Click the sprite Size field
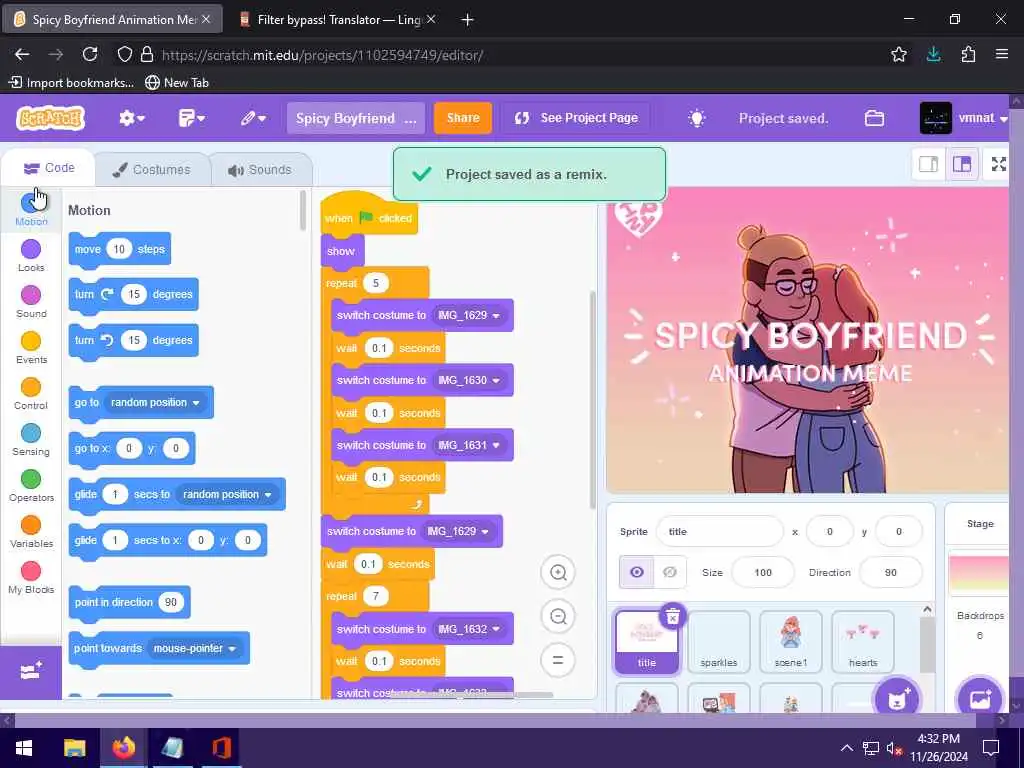The height and width of the screenshot is (768, 1024). pos(763,573)
